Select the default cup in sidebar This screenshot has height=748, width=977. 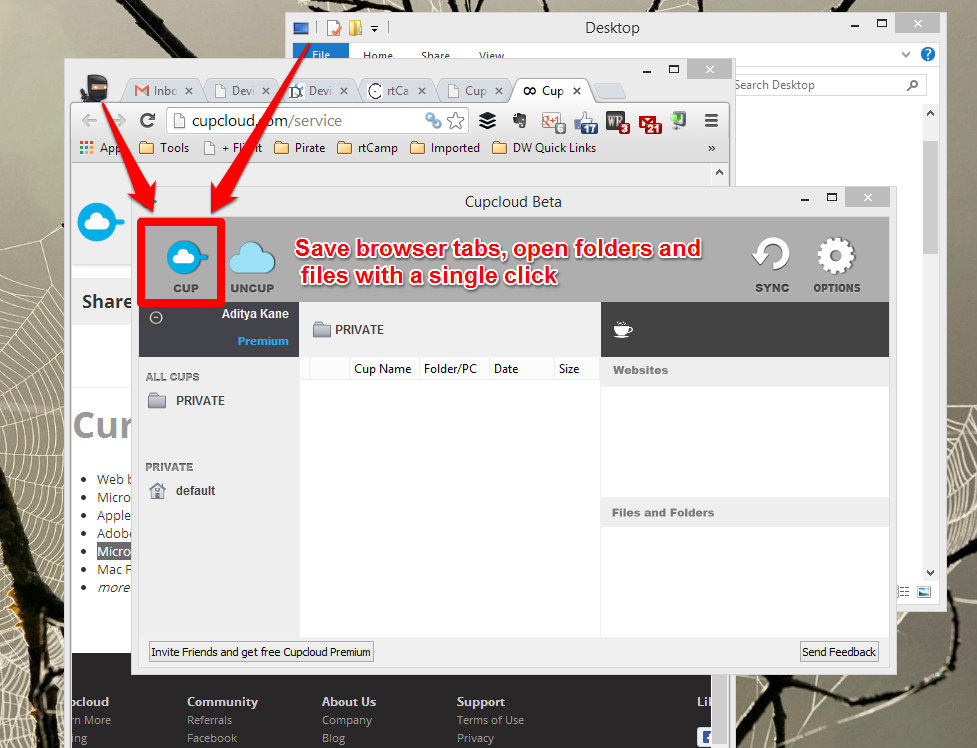(182, 491)
